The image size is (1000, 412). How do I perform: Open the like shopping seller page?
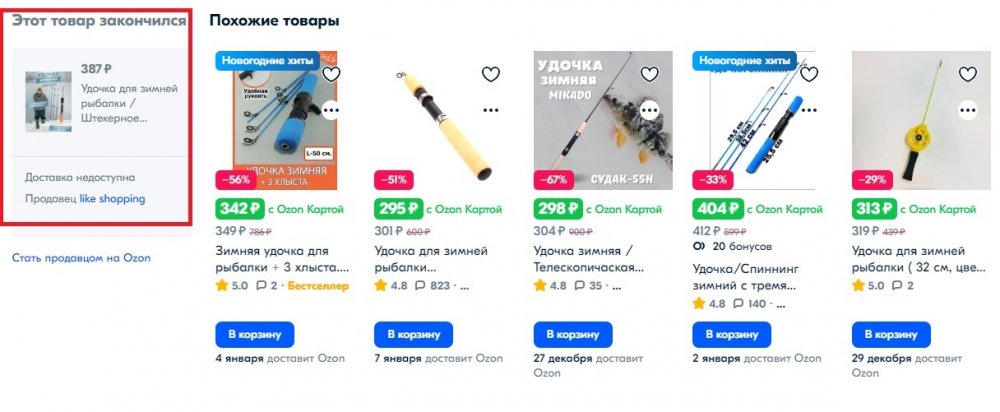point(112,198)
